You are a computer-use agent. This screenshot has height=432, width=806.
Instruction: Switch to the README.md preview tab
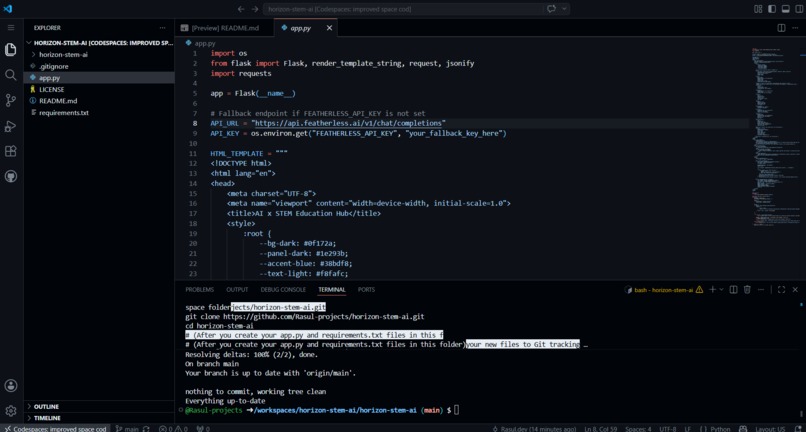pyautogui.click(x=225, y=28)
